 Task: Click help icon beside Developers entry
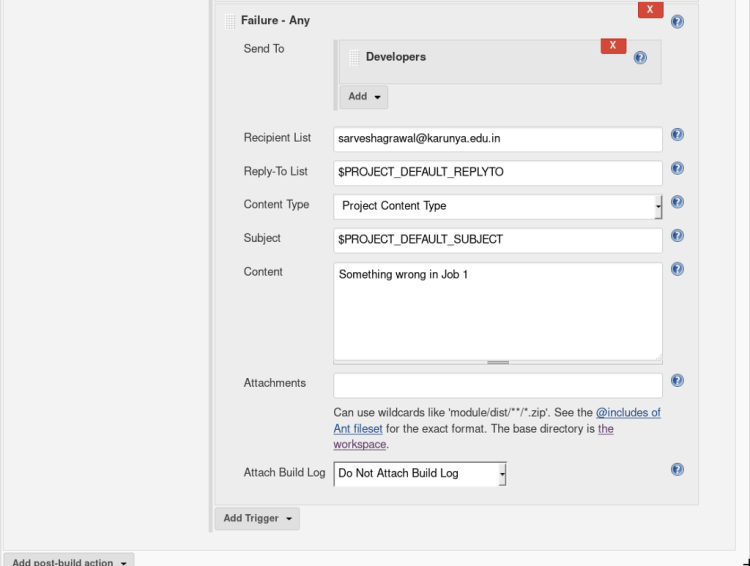(640, 58)
